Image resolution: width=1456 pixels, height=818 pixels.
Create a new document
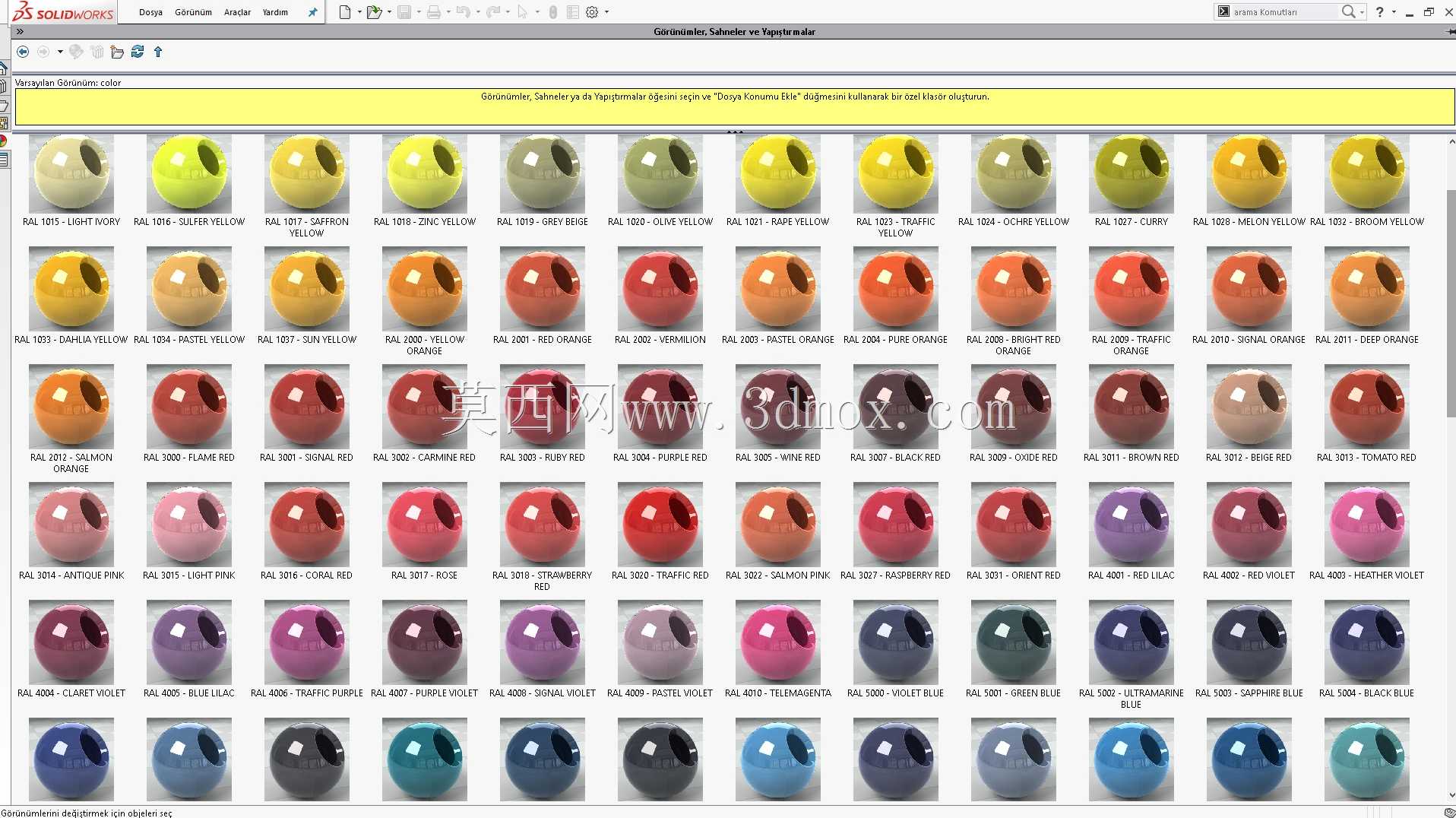(345, 12)
